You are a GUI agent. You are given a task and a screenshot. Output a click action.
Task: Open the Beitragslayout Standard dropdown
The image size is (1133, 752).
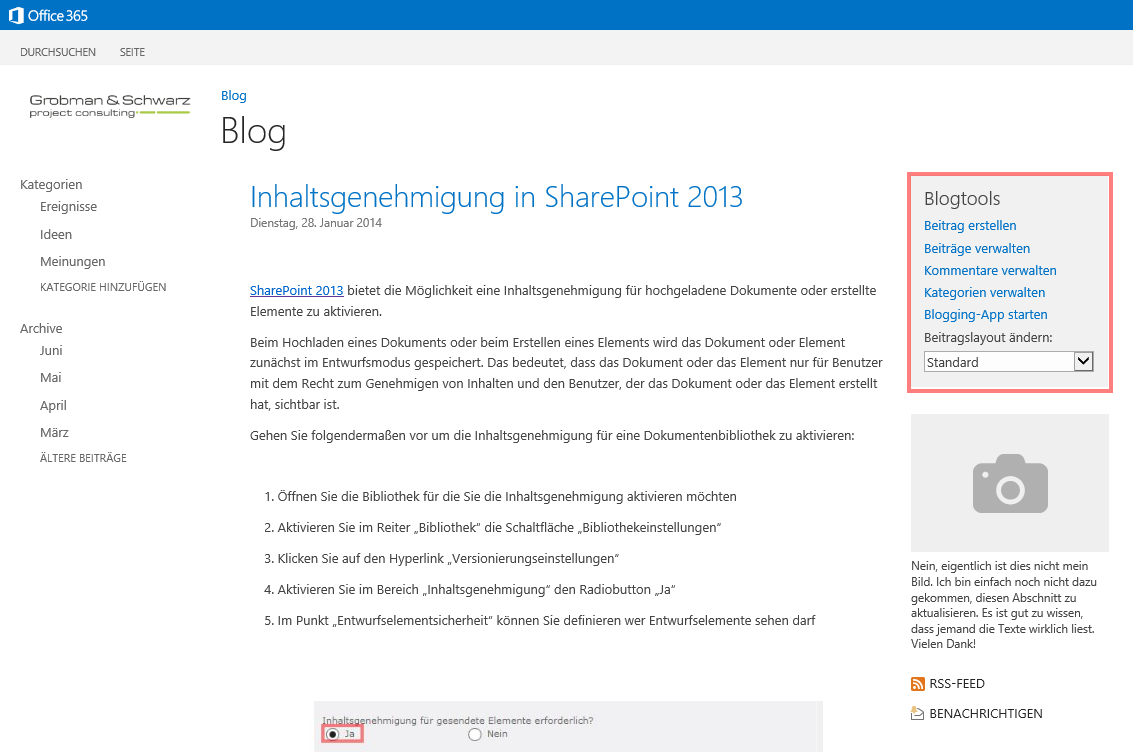(x=1008, y=361)
